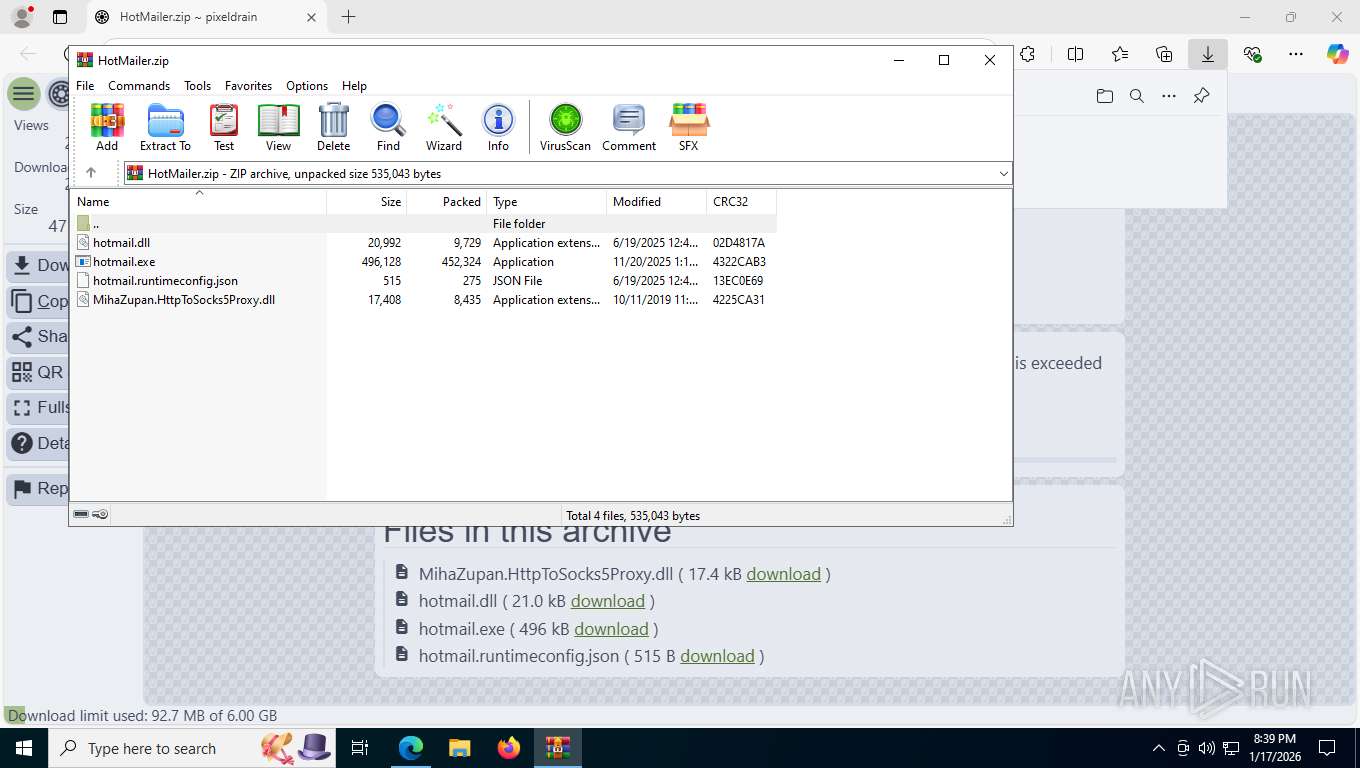Click the drive icon in WinRAR status bar
This screenshot has width=1360, height=768.
pyautogui.click(x=81, y=514)
